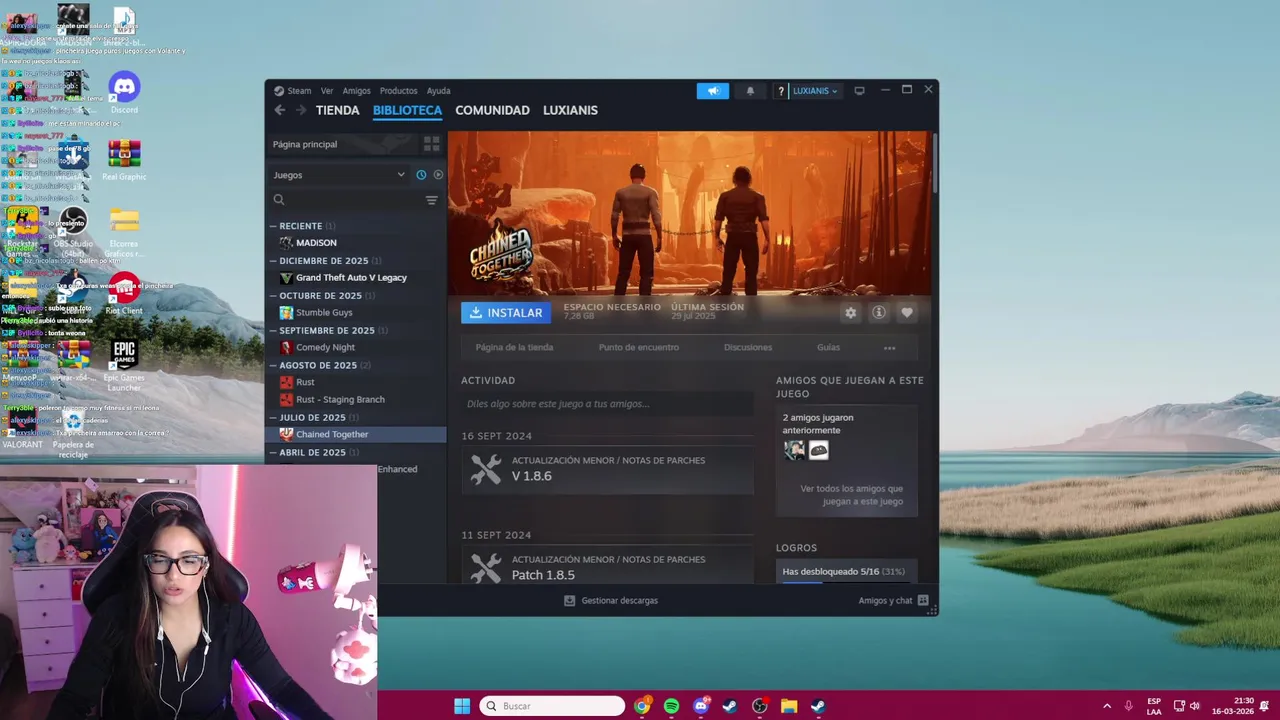Open Chained Together game info icon
The image size is (1280, 720).
[x=879, y=313]
